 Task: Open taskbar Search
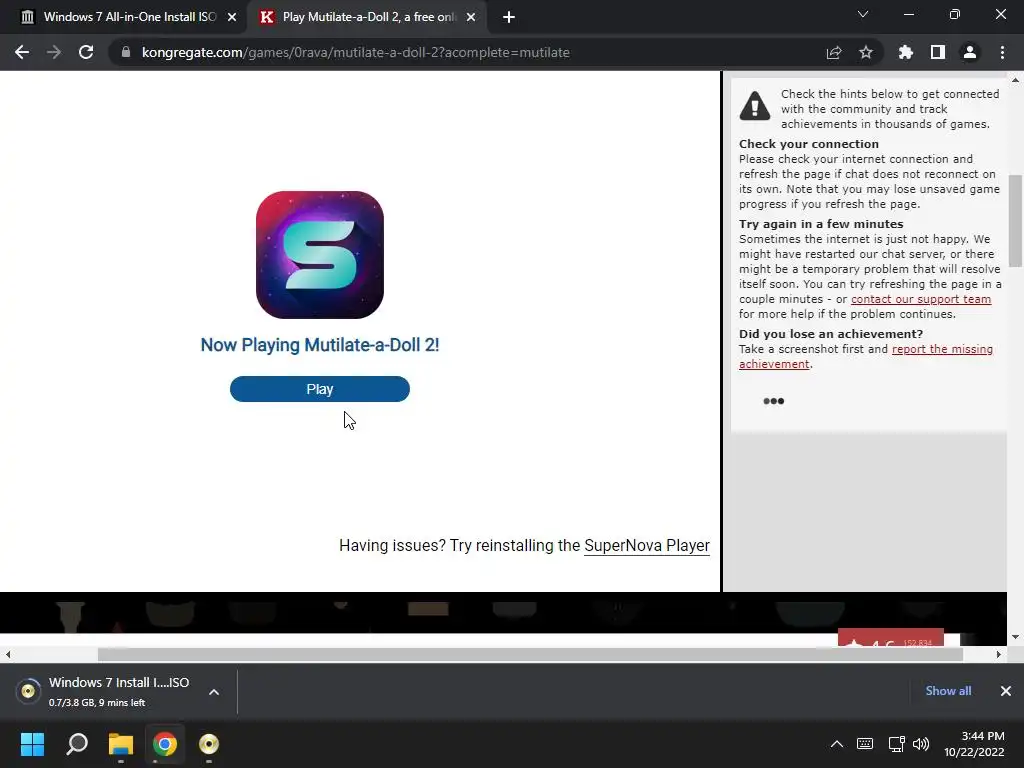coord(77,744)
